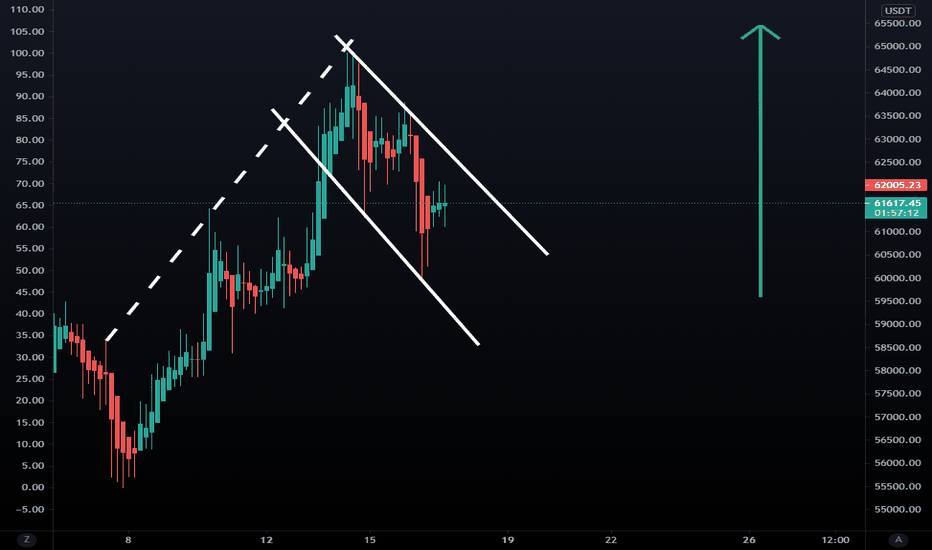Toggle the A auto-scale button
This screenshot has width=932, height=550.
coord(898,540)
